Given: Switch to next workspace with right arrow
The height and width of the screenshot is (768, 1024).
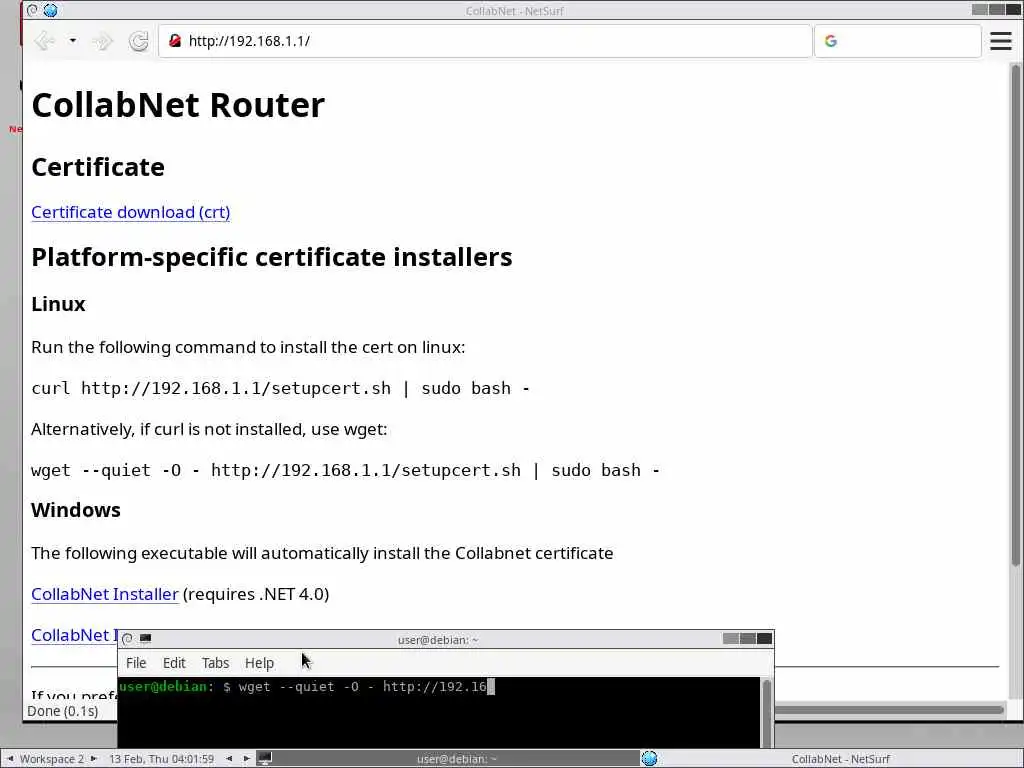Looking at the screenshot, I should pyautogui.click(x=93, y=759).
